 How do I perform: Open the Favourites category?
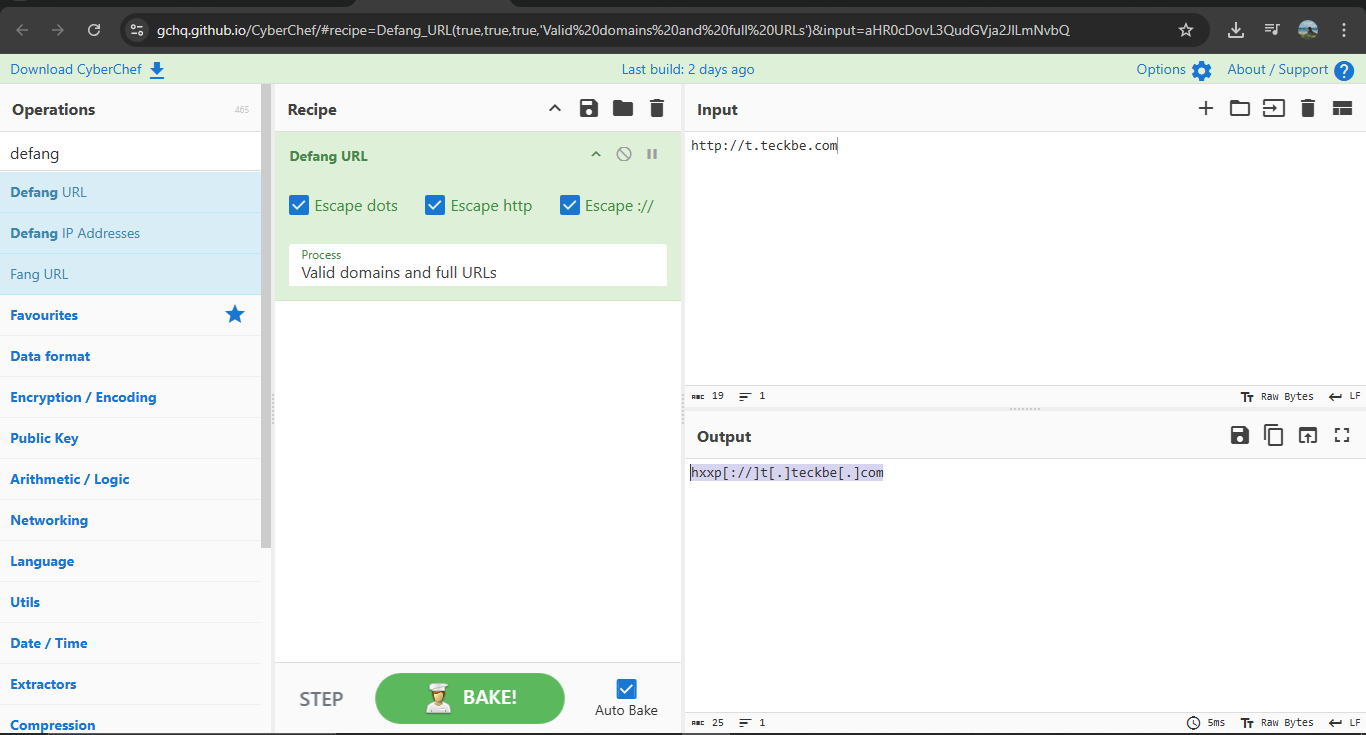pyautogui.click(x=130, y=315)
